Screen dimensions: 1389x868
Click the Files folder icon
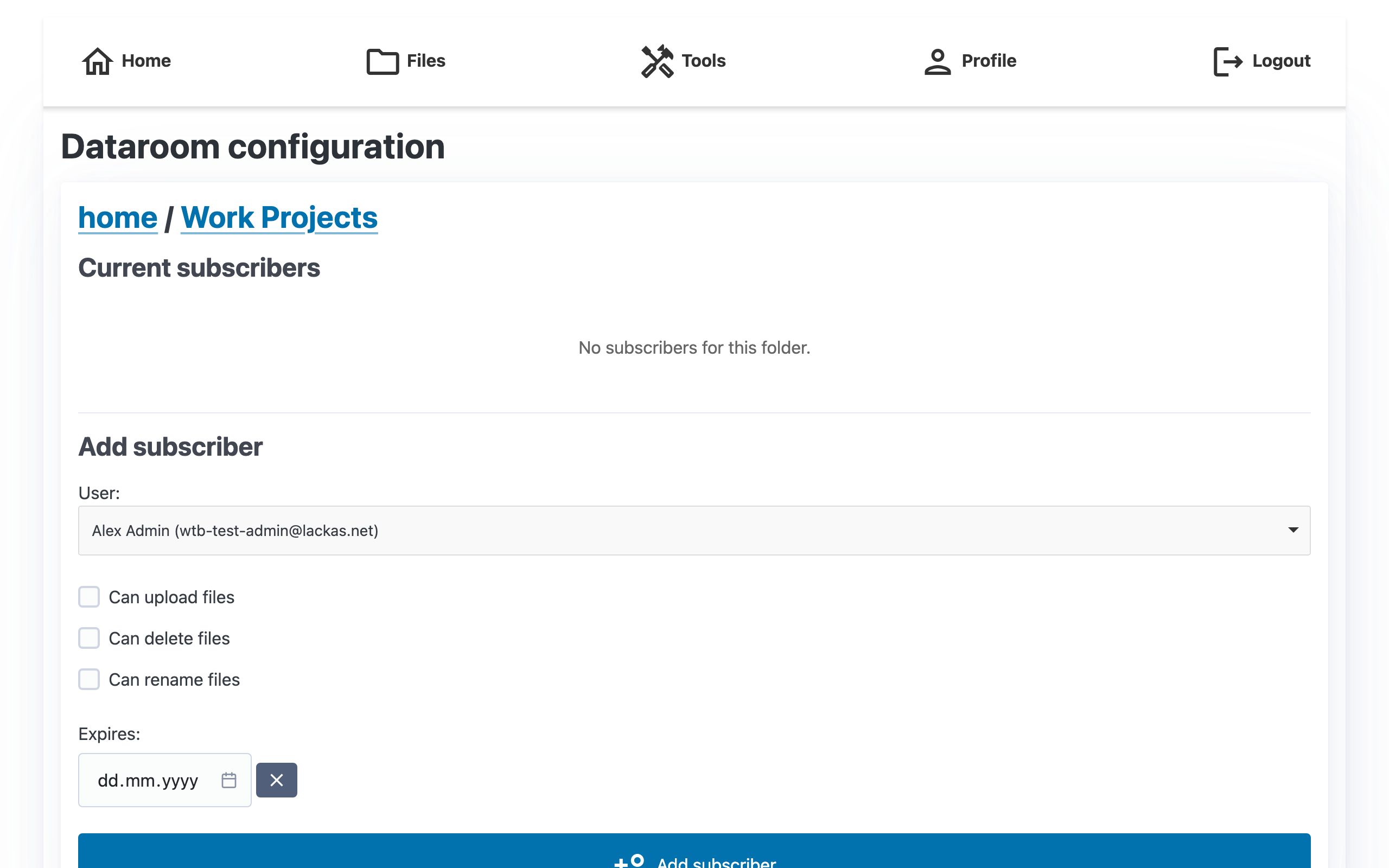[x=383, y=61]
